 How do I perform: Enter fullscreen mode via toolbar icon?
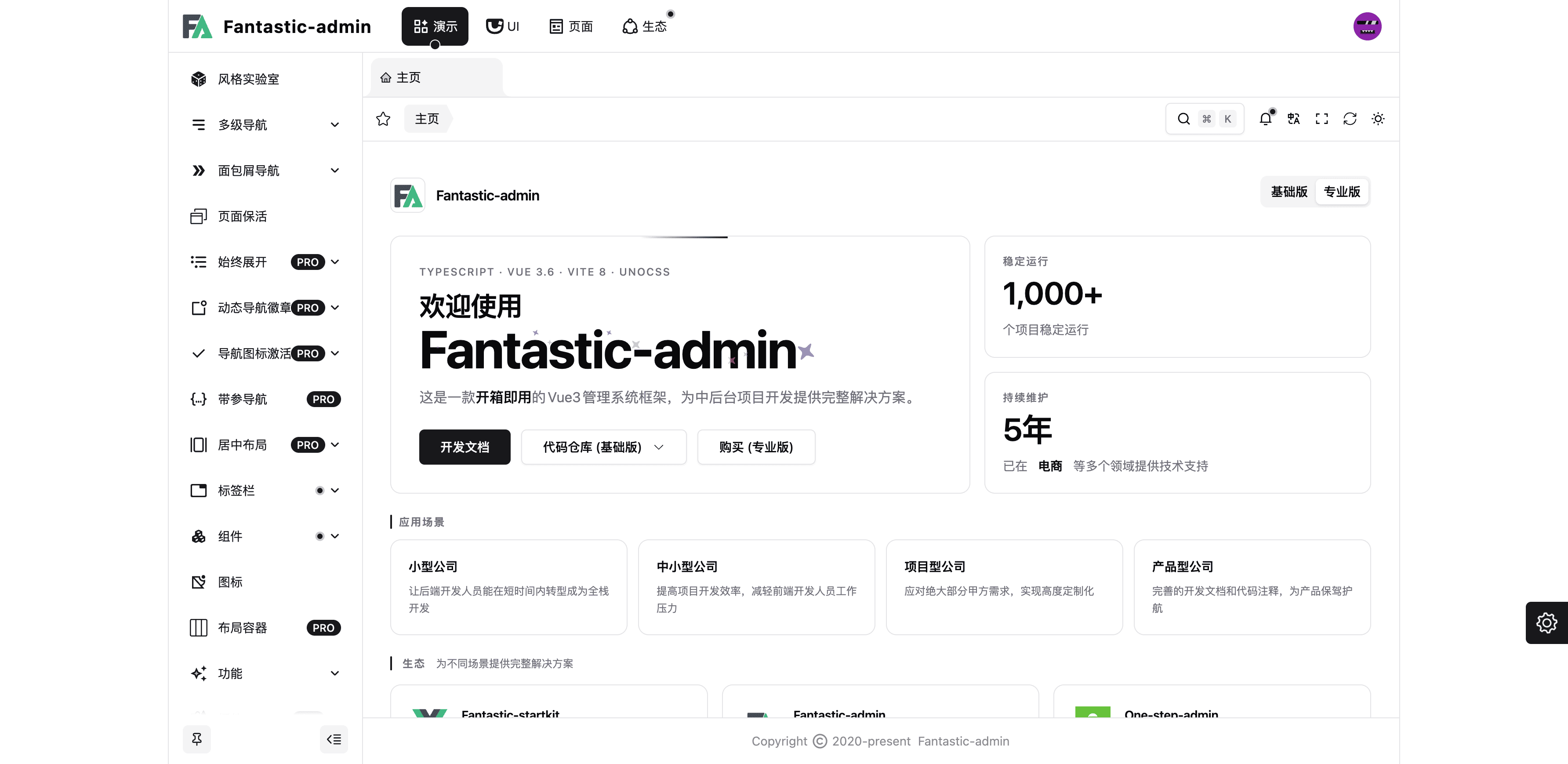(x=1321, y=119)
